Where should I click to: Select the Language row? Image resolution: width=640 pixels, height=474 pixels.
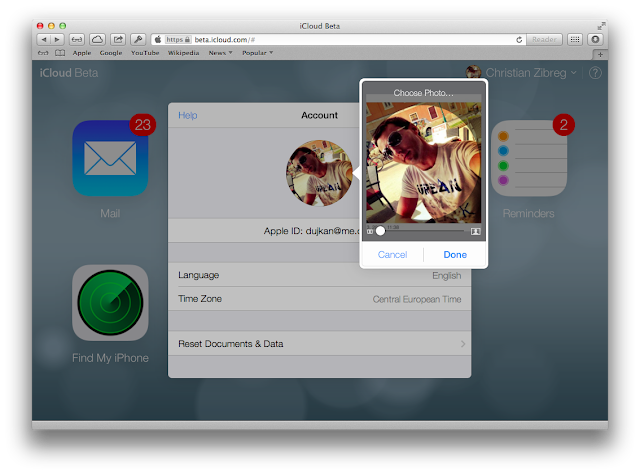pyautogui.click(x=319, y=275)
